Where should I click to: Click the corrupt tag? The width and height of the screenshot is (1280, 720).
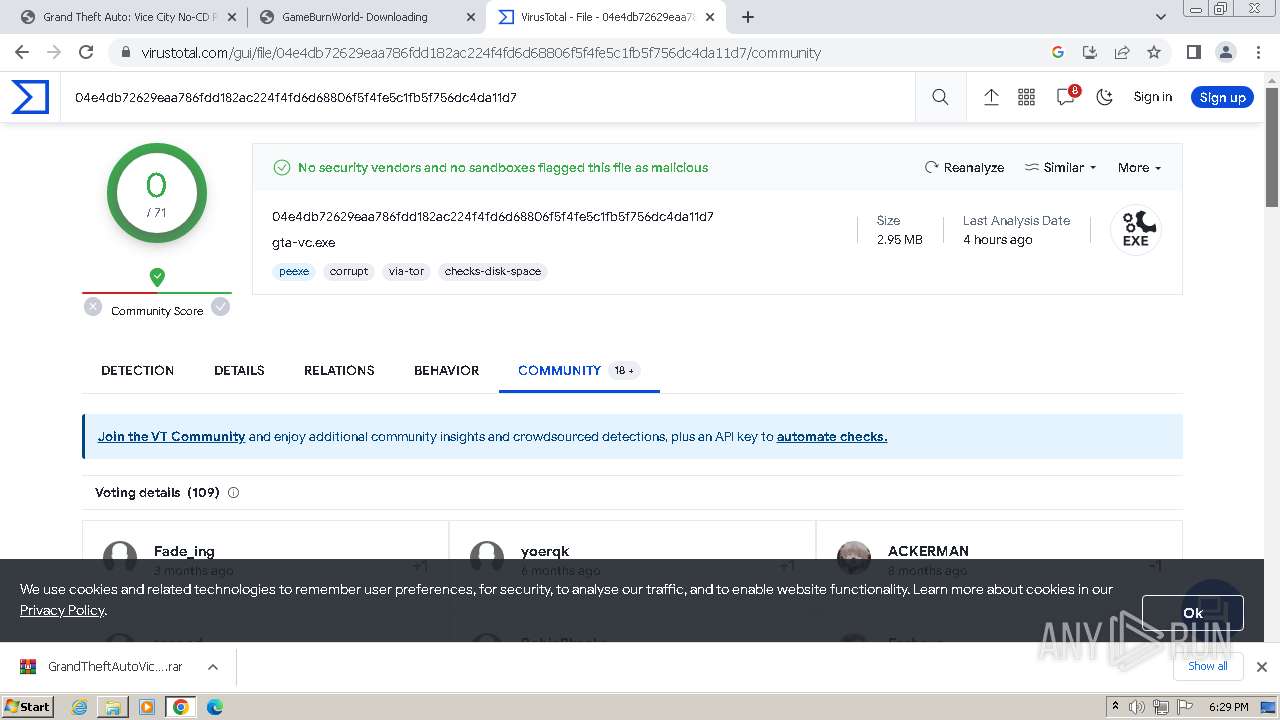click(349, 271)
